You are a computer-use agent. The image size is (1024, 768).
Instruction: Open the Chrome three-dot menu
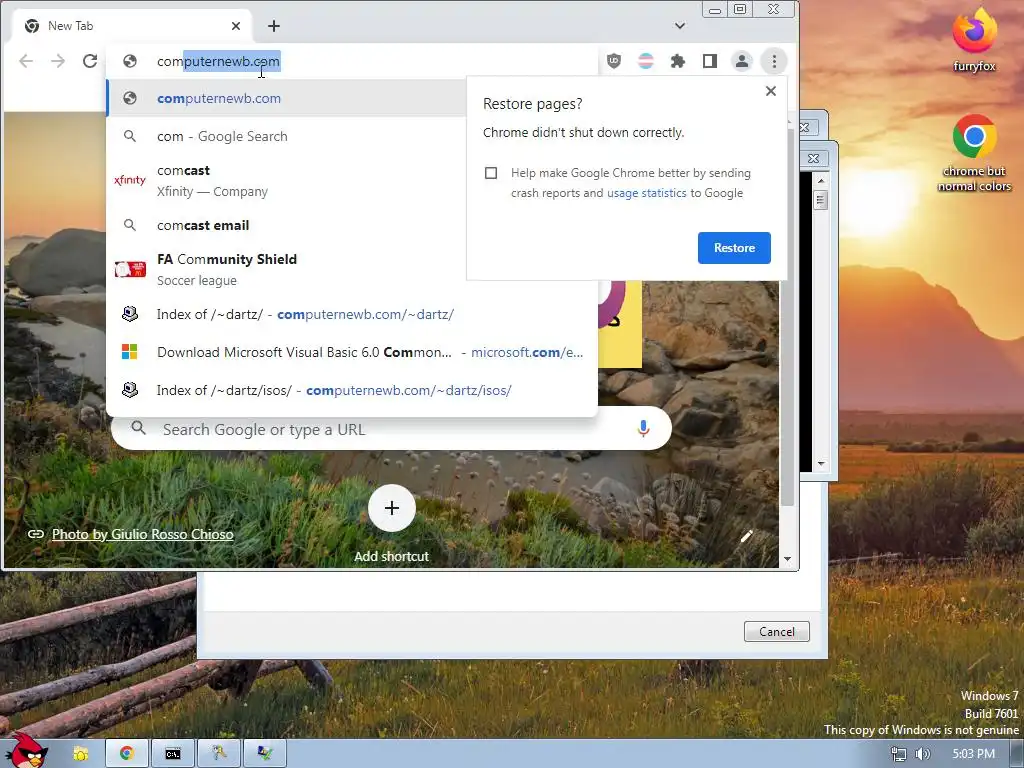pos(775,61)
